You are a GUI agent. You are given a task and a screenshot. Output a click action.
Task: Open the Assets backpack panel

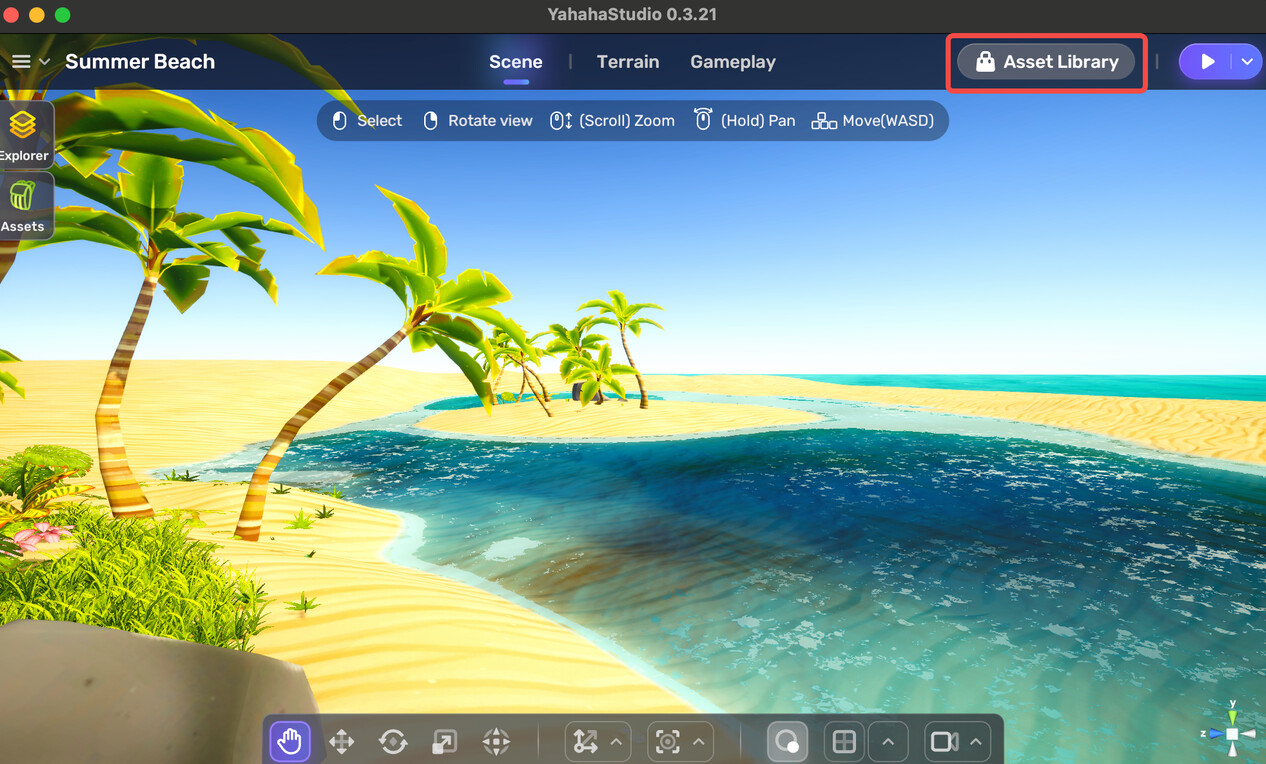click(23, 205)
